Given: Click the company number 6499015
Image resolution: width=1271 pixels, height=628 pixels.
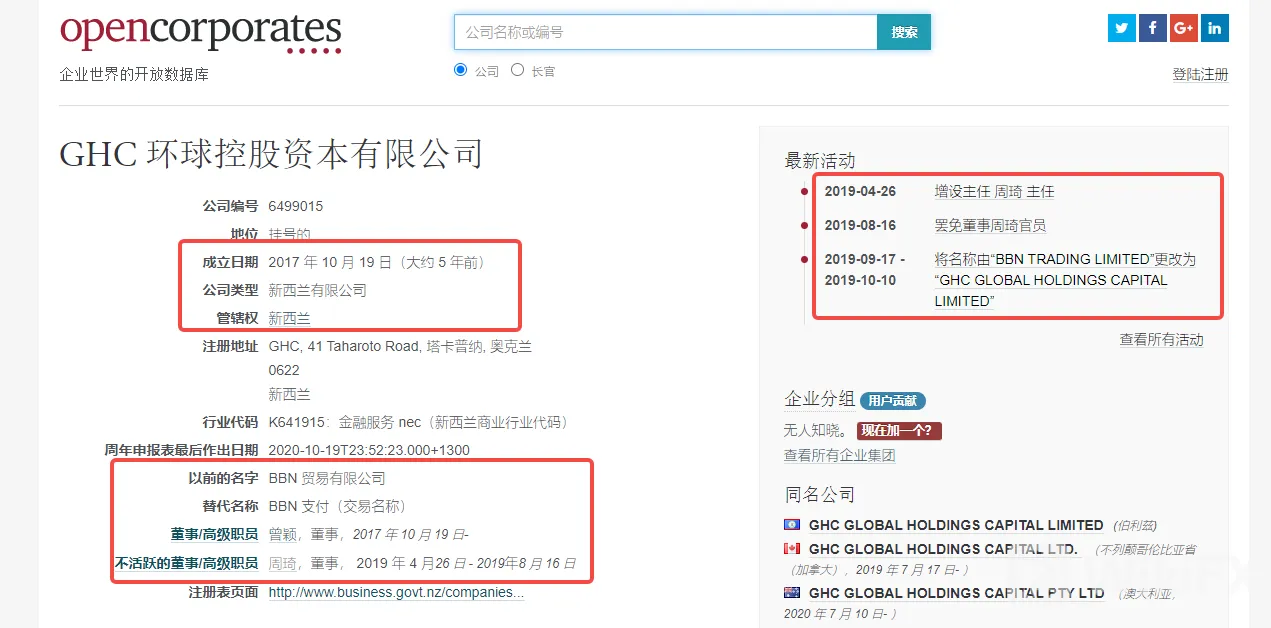Looking at the screenshot, I should [296, 207].
